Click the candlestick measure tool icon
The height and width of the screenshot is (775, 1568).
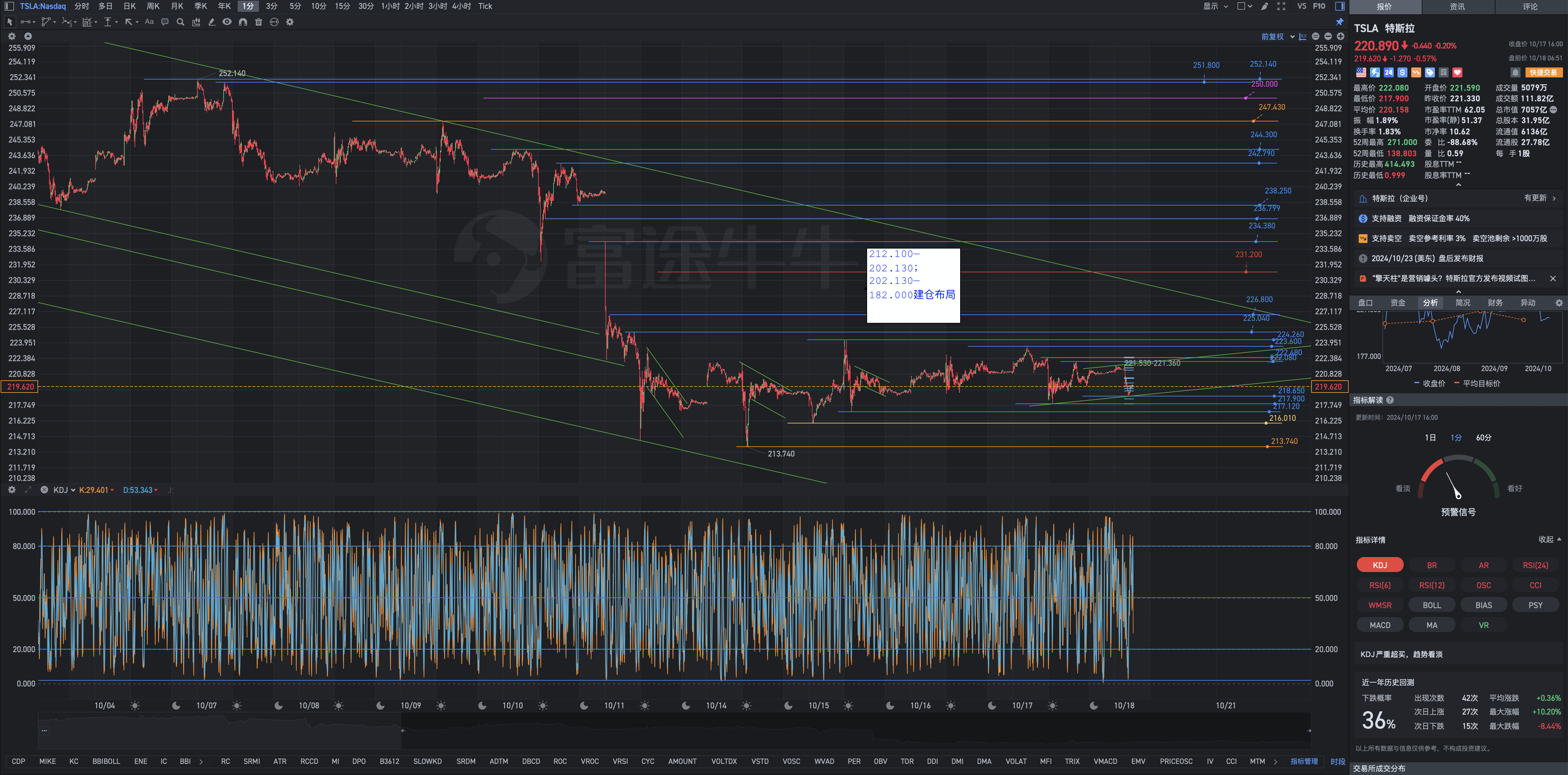(x=196, y=22)
